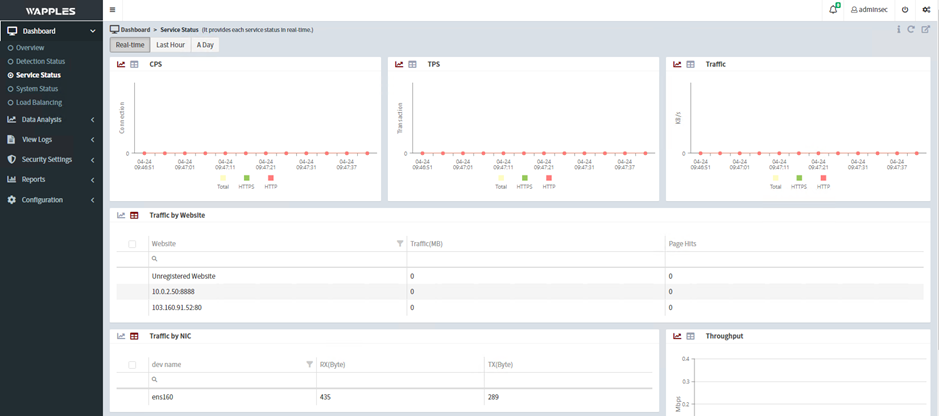Click the power logout icon
The image size is (939, 416).
pos(905,10)
